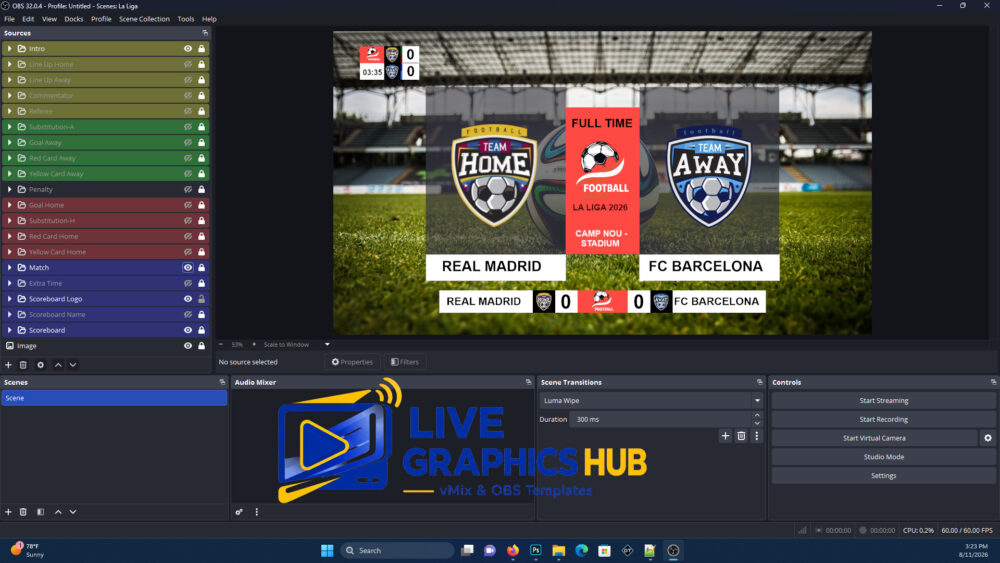This screenshot has width=1000, height=563.
Task: Click Start Streaming
Action: point(883,400)
